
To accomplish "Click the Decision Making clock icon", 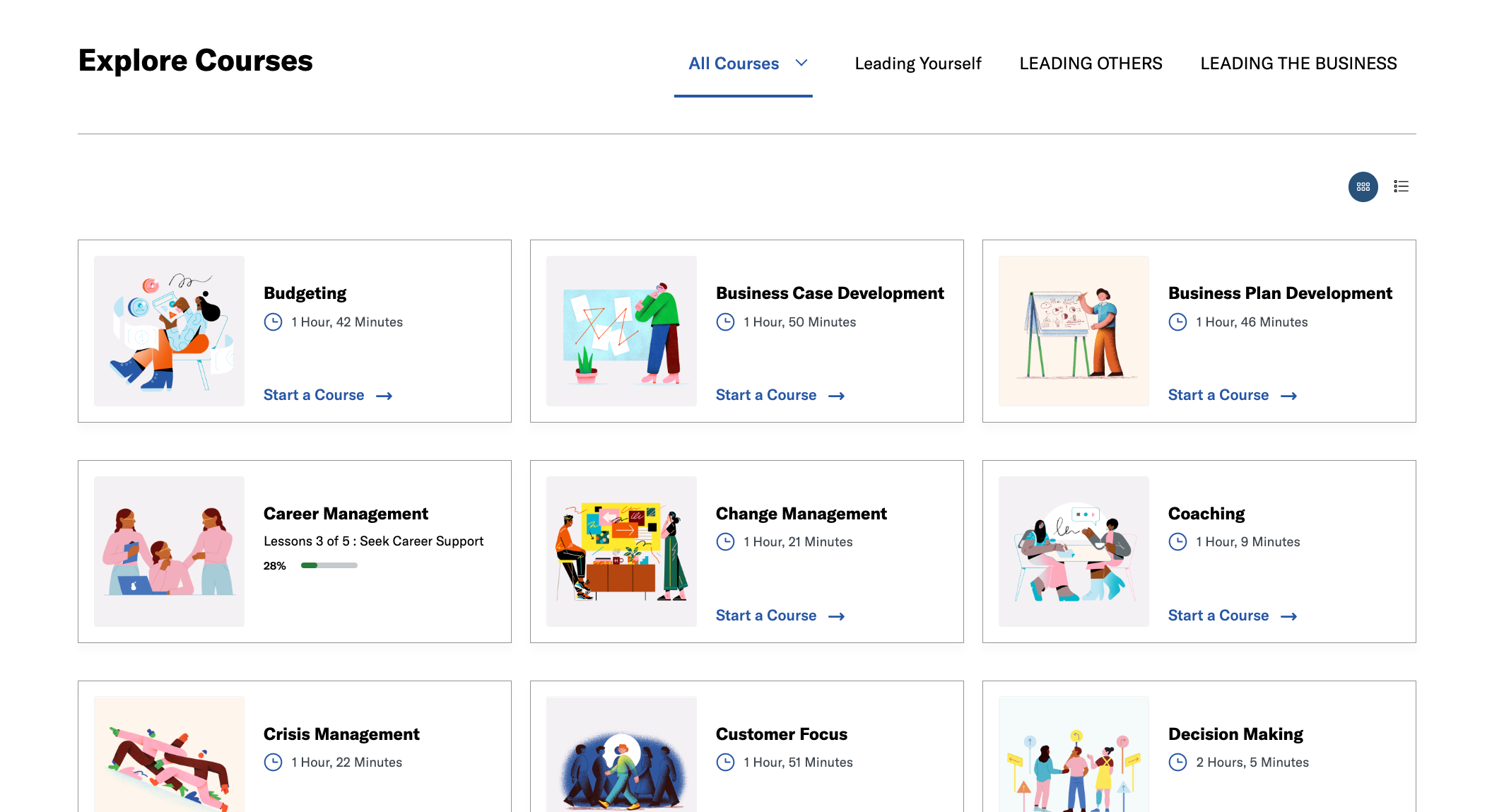I will 1177,763.
